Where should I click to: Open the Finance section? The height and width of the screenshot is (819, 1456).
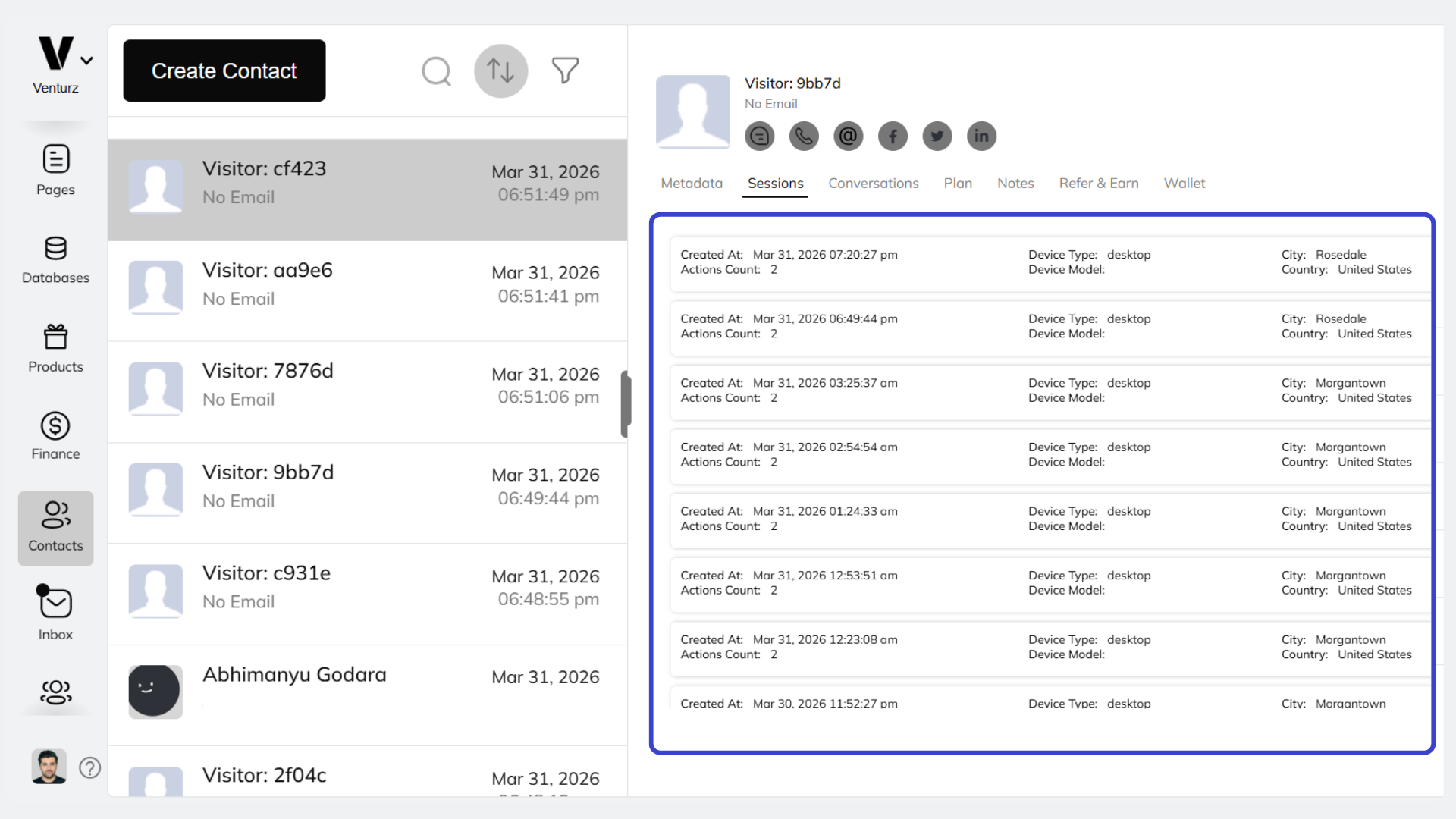55,434
